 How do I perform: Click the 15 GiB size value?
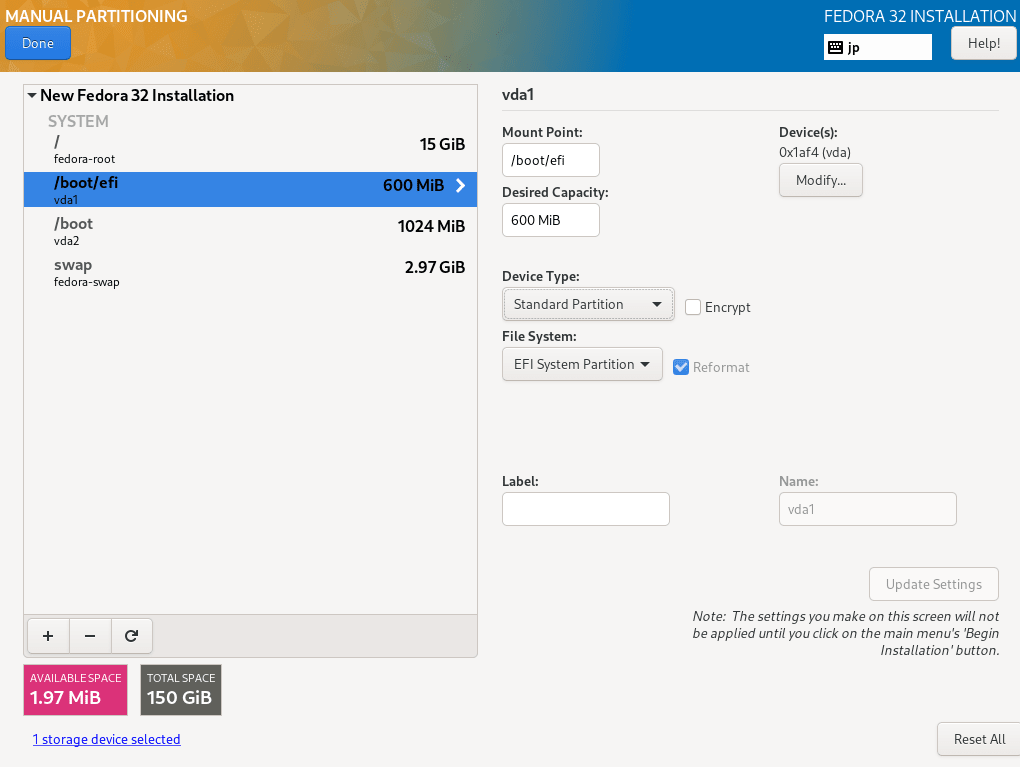[442, 144]
